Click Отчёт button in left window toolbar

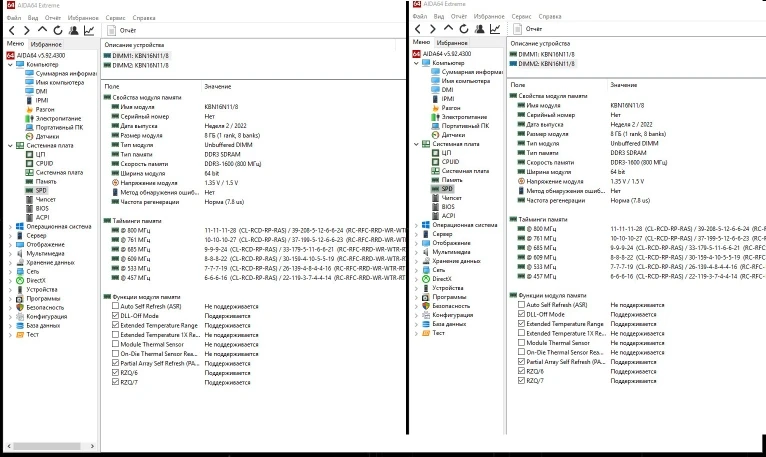click(122, 30)
